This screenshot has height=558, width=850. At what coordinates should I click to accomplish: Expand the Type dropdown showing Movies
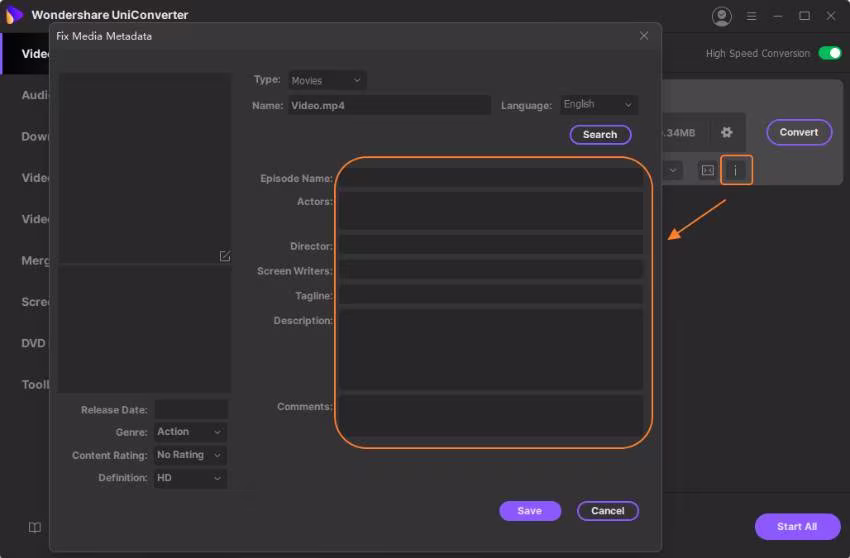coord(327,80)
